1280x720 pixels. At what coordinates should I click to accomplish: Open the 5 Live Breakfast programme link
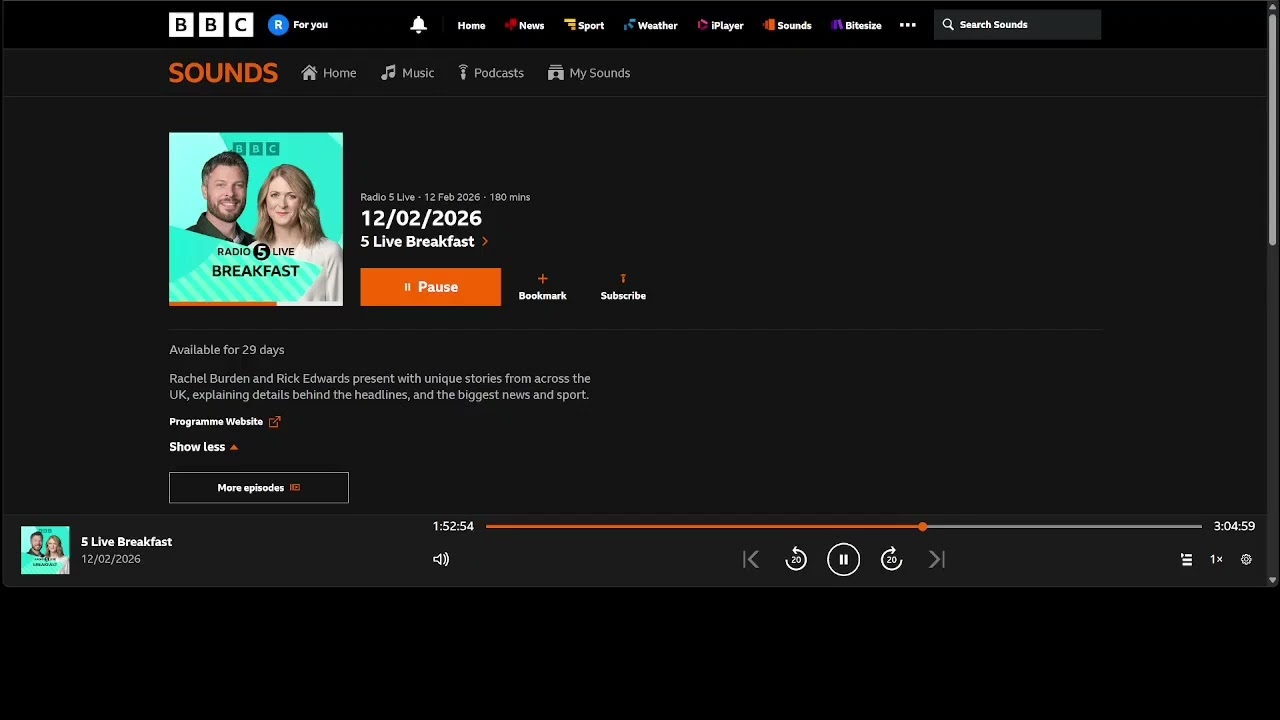tap(424, 242)
